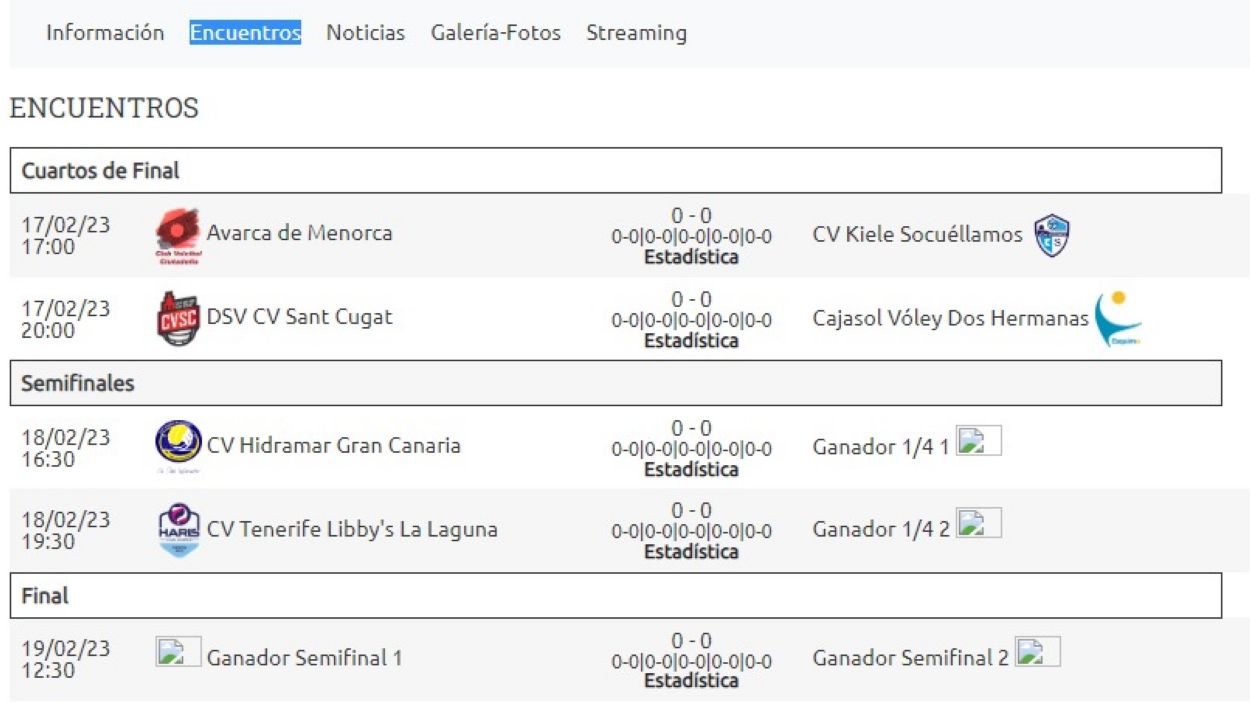Click the Ganador 1/4 2 placeholder image
Image resolution: width=1250 pixels, height=703 pixels.
pyautogui.click(x=978, y=523)
